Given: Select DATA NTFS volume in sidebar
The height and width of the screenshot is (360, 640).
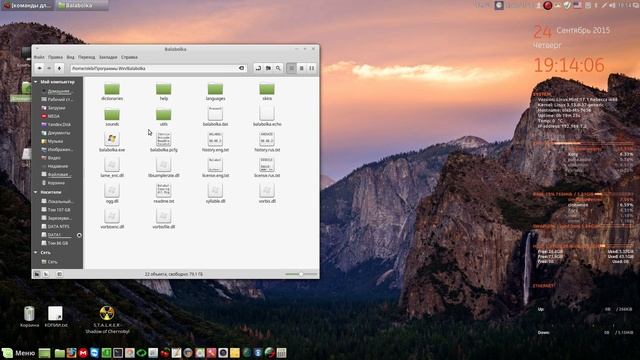Looking at the screenshot, I should 57,227.
